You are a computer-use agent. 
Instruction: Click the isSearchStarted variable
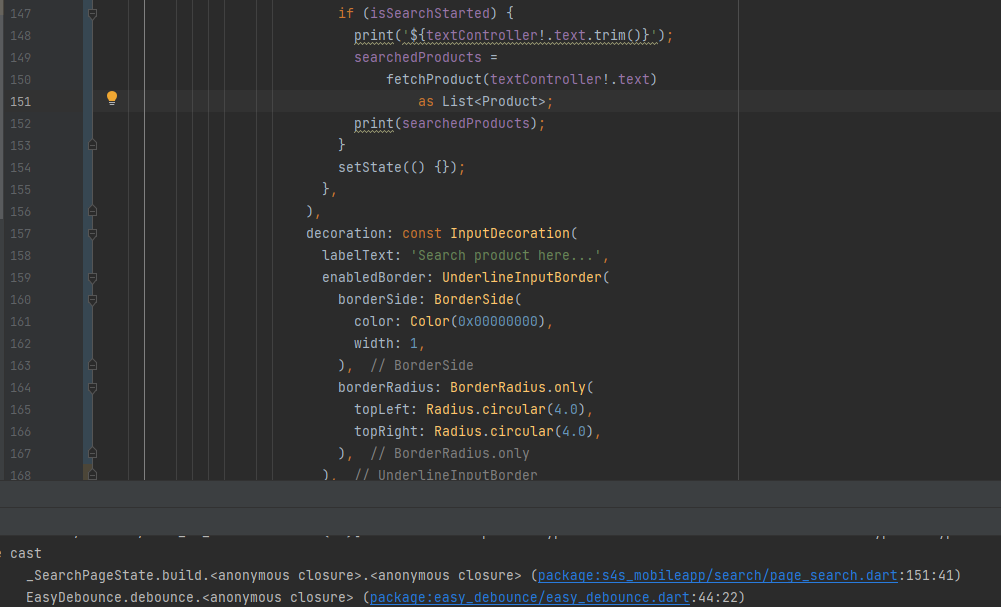430,13
